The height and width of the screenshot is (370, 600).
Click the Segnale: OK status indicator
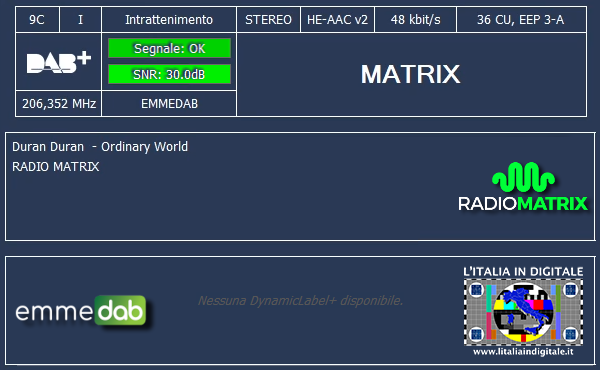click(x=169, y=48)
